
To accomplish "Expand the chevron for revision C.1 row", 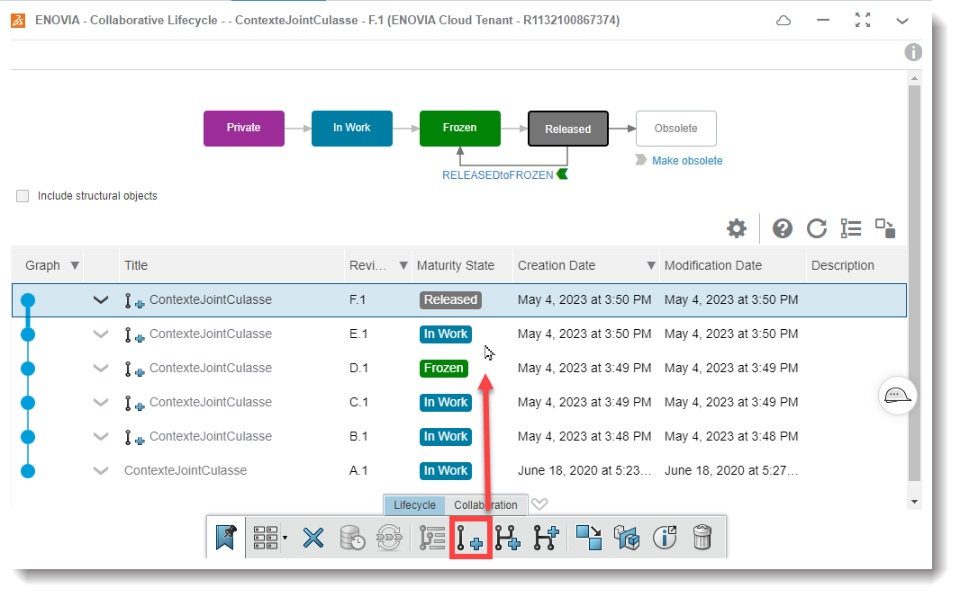I will point(100,402).
